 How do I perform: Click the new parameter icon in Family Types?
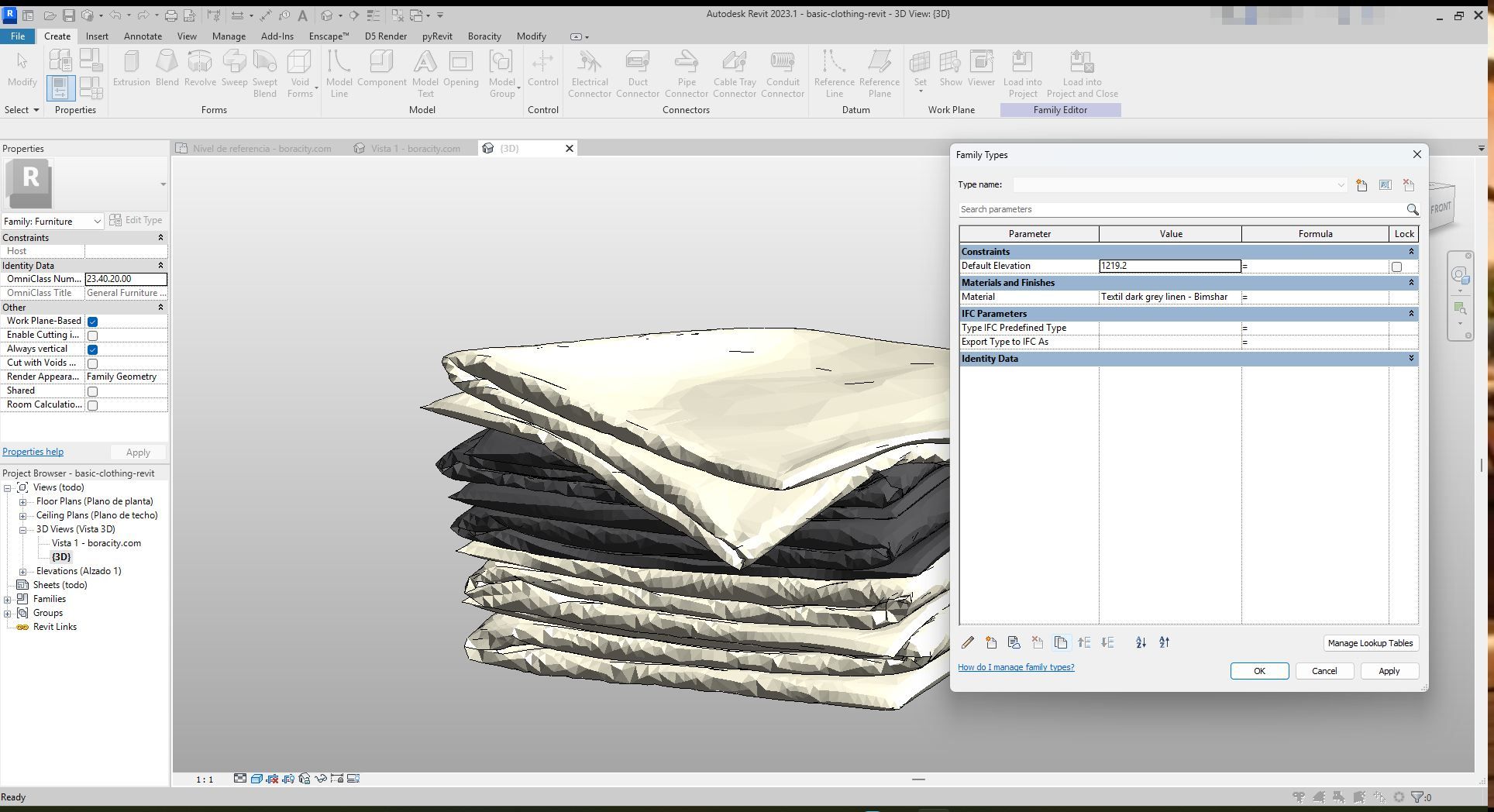(x=991, y=642)
